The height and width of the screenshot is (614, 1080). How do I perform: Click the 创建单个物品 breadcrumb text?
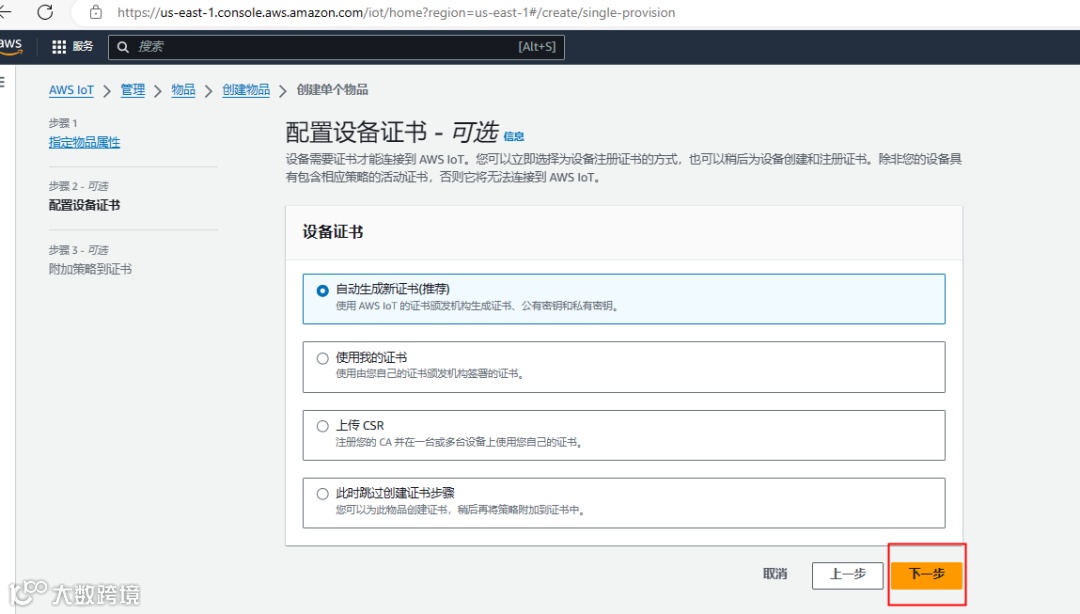pos(332,90)
